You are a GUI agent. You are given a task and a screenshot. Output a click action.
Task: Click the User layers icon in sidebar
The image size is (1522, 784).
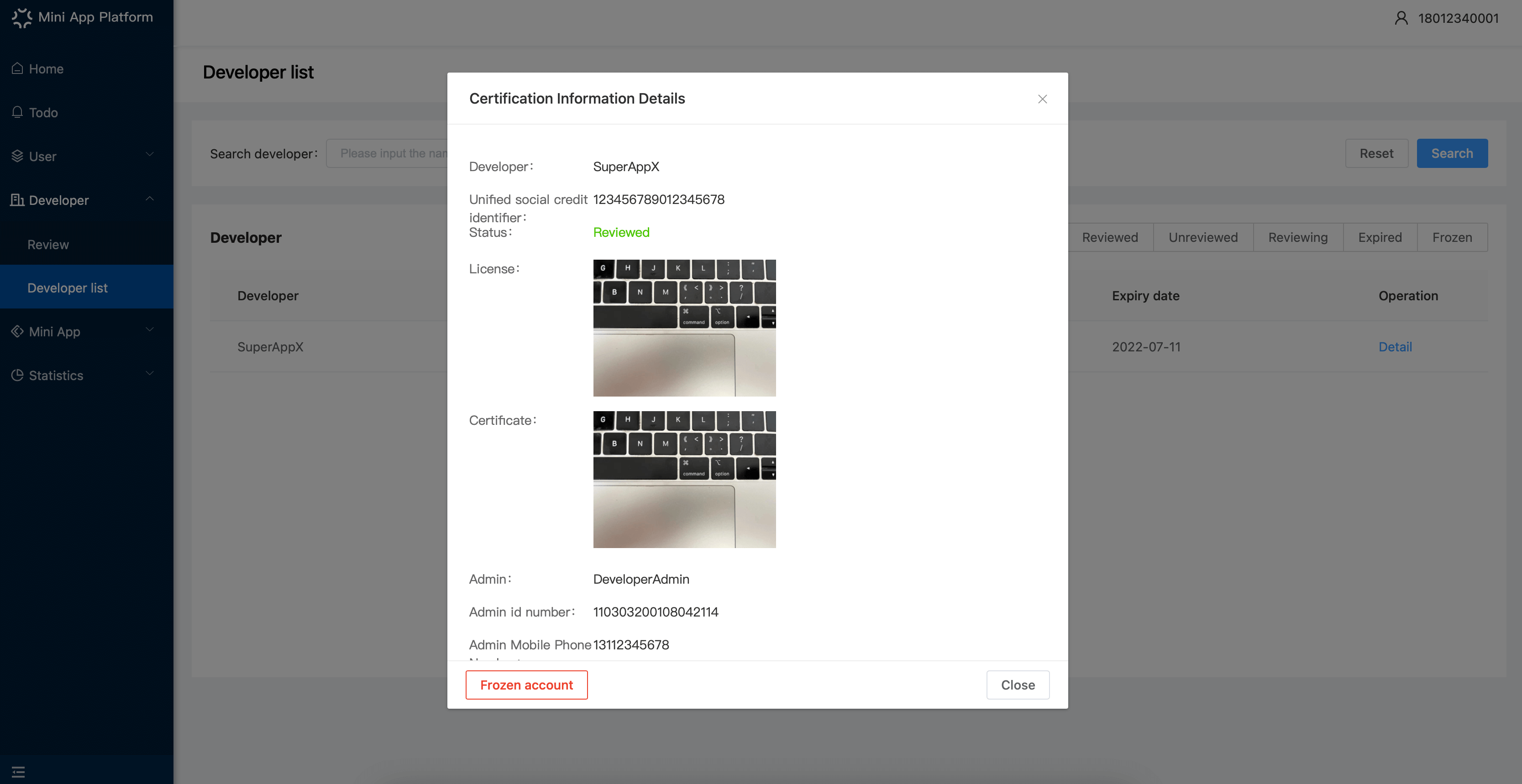(18, 156)
